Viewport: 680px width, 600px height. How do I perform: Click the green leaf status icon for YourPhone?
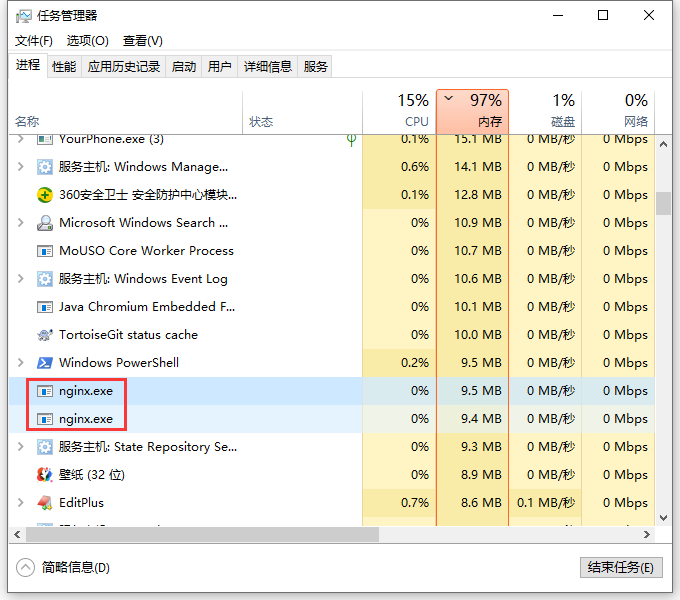tap(352, 140)
